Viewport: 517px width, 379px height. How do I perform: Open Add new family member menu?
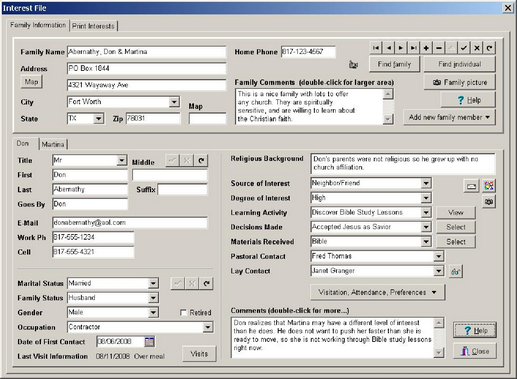[449, 117]
